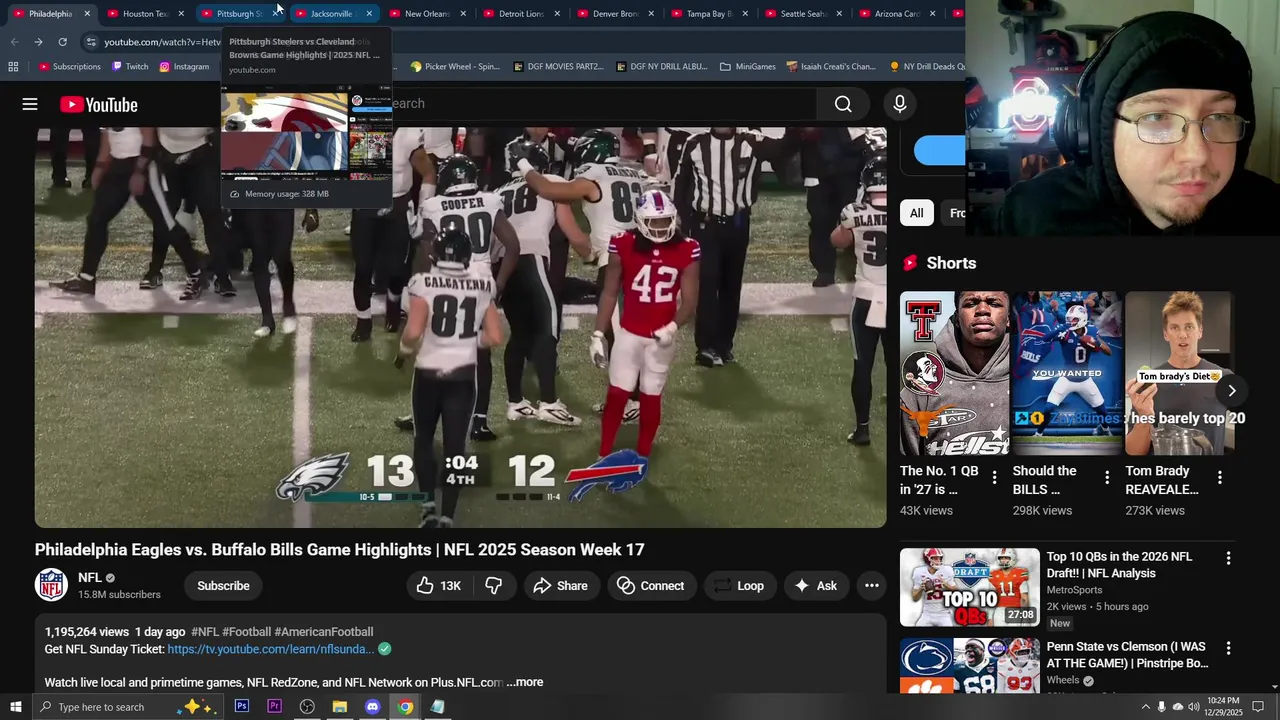
Task: Close the Houston Texans tab
Action: point(181,14)
